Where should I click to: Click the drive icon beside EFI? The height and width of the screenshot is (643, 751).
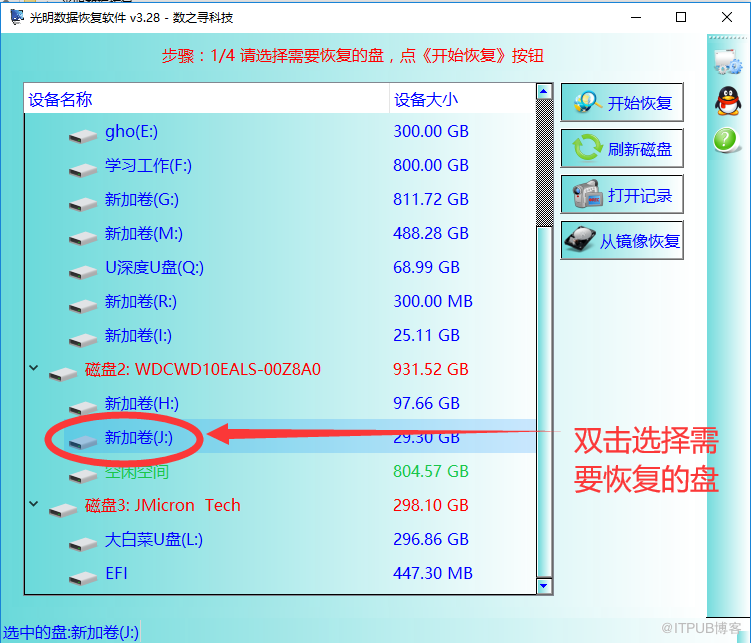[x=83, y=578]
